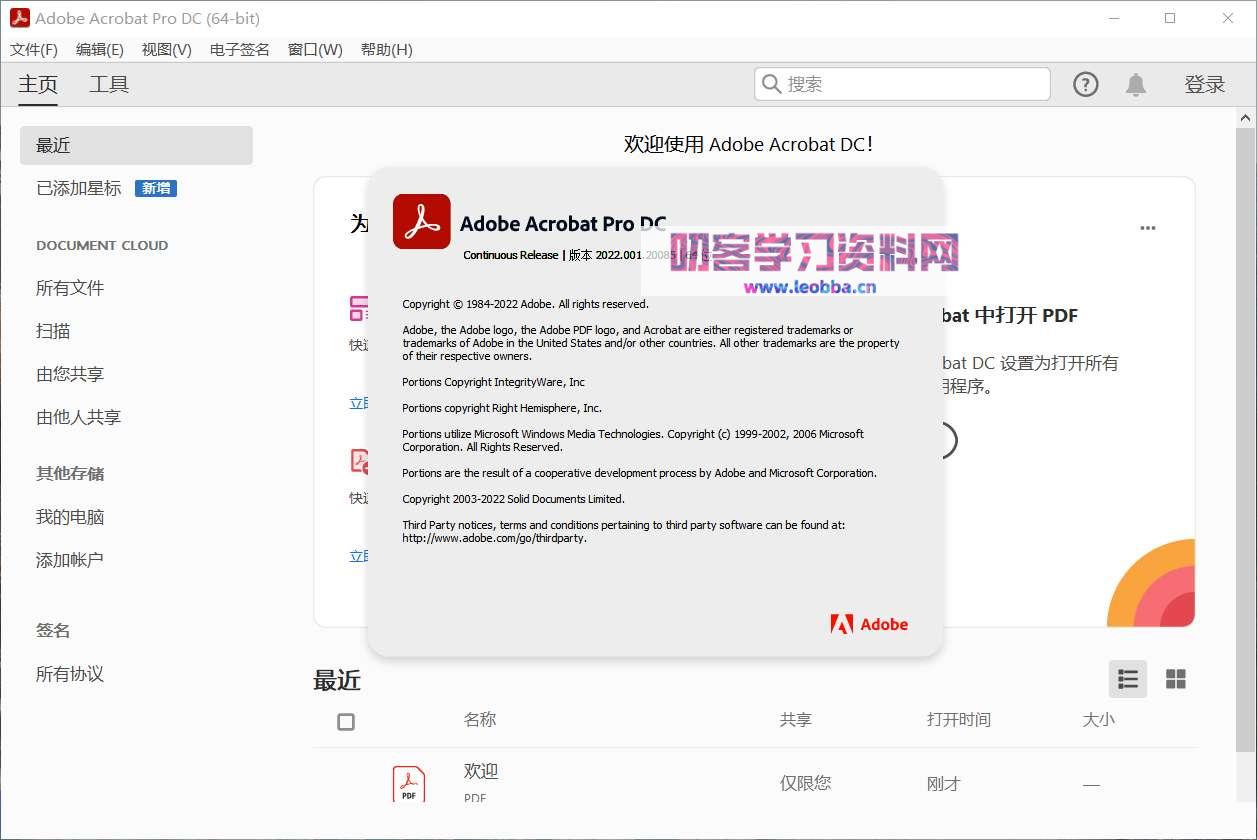Screen dimensions: 1257x840
Task: Click the Acrobat icon in the title bar
Action: tap(19, 17)
